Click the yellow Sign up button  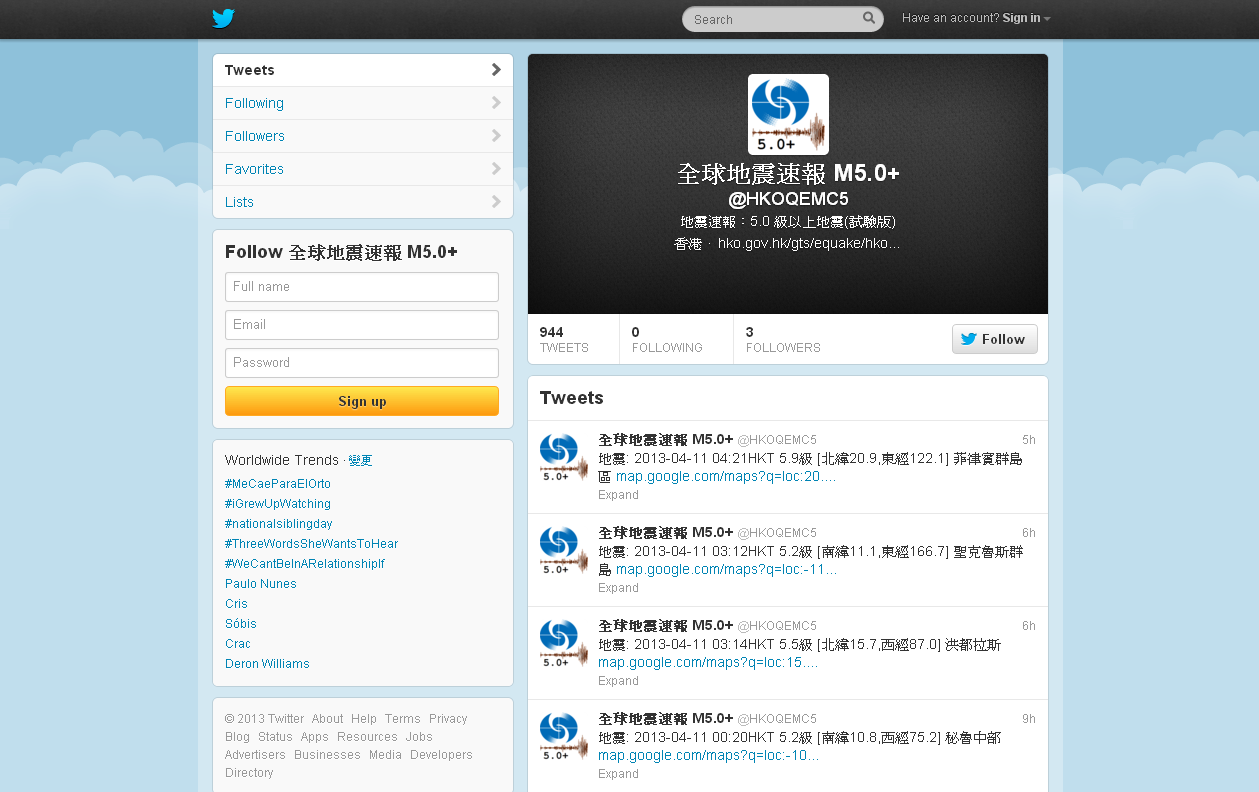[362, 401]
